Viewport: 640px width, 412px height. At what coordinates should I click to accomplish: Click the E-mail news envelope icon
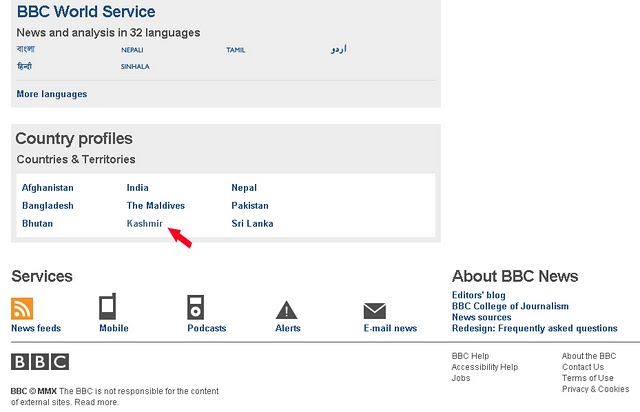coord(375,311)
